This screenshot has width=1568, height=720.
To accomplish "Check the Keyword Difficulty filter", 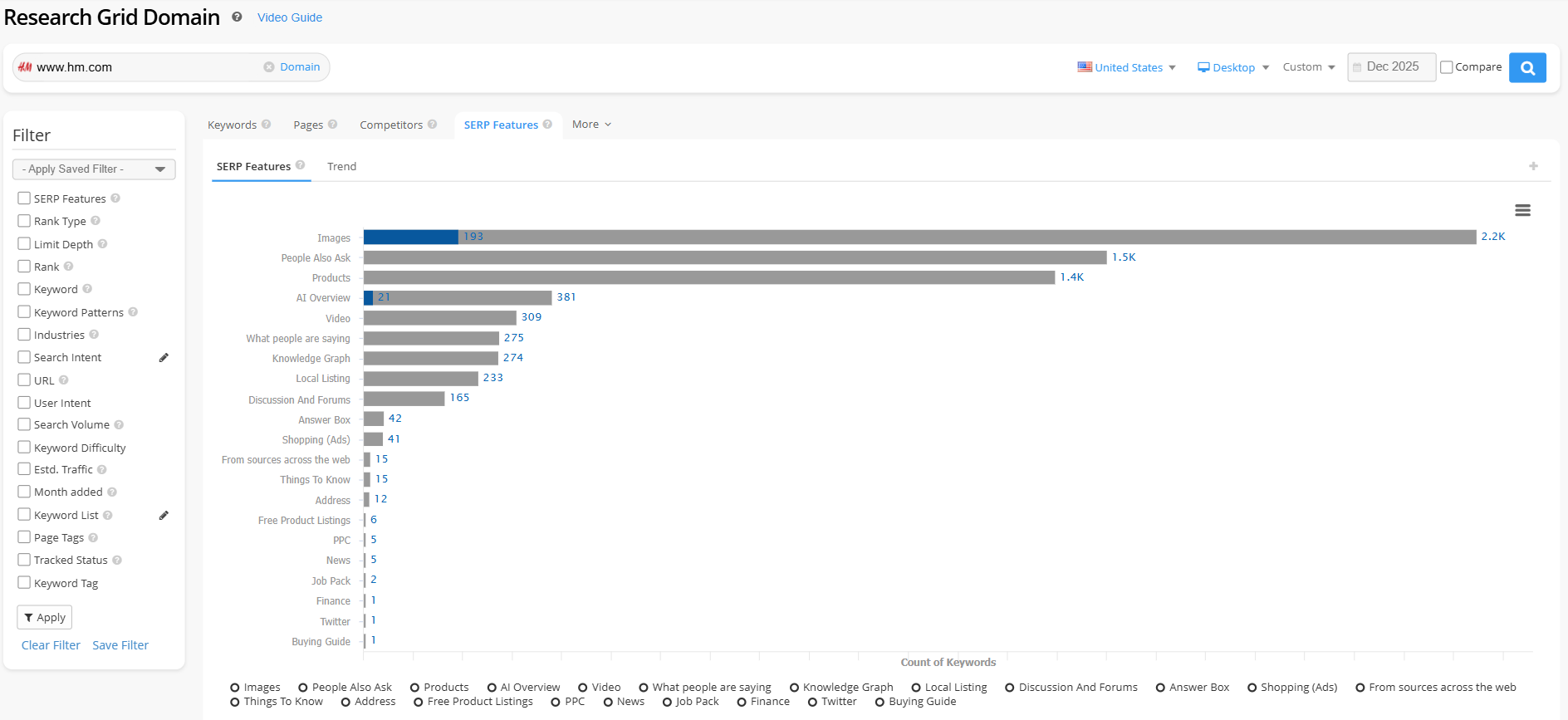I will click(24, 448).
